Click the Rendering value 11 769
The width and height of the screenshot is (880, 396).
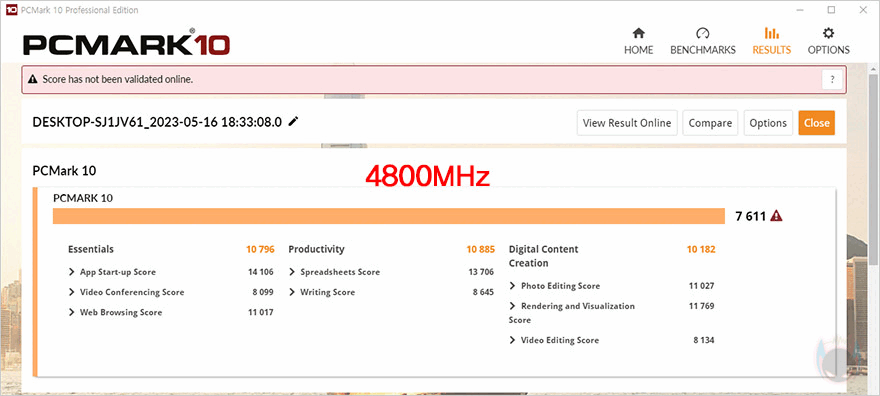(x=701, y=306)
